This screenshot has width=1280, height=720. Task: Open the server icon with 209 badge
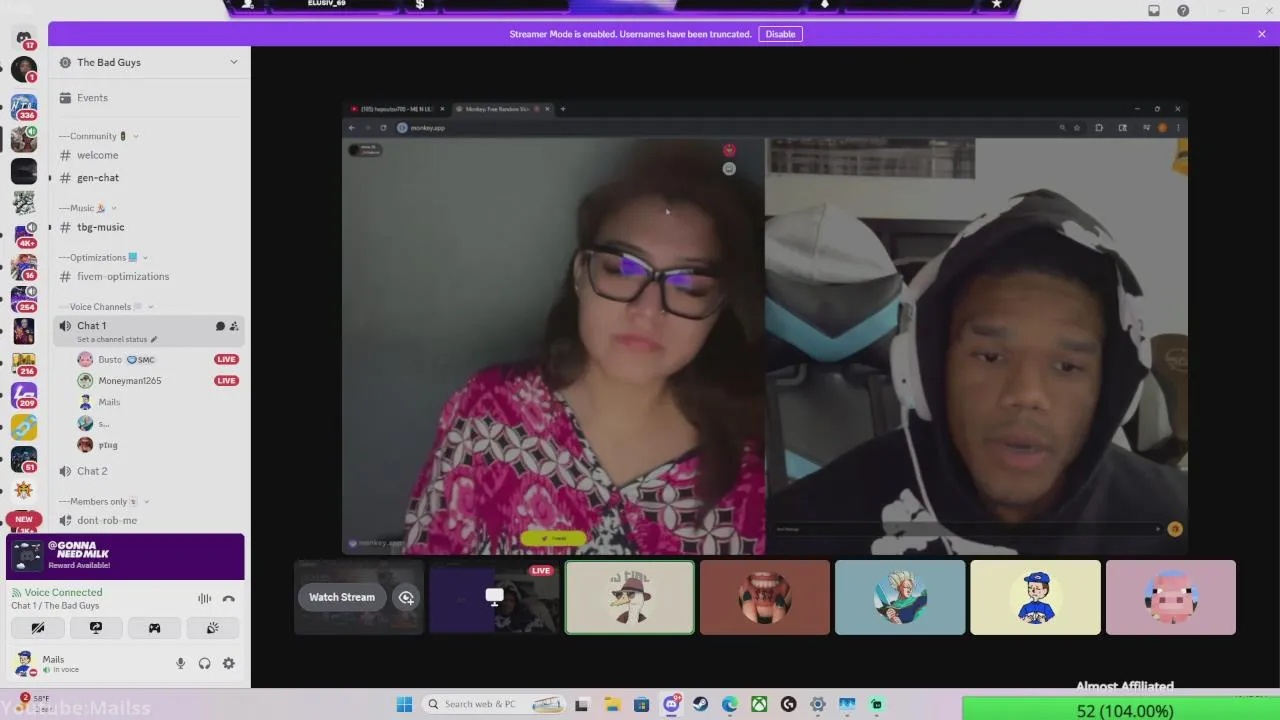[x=24, y=395]
